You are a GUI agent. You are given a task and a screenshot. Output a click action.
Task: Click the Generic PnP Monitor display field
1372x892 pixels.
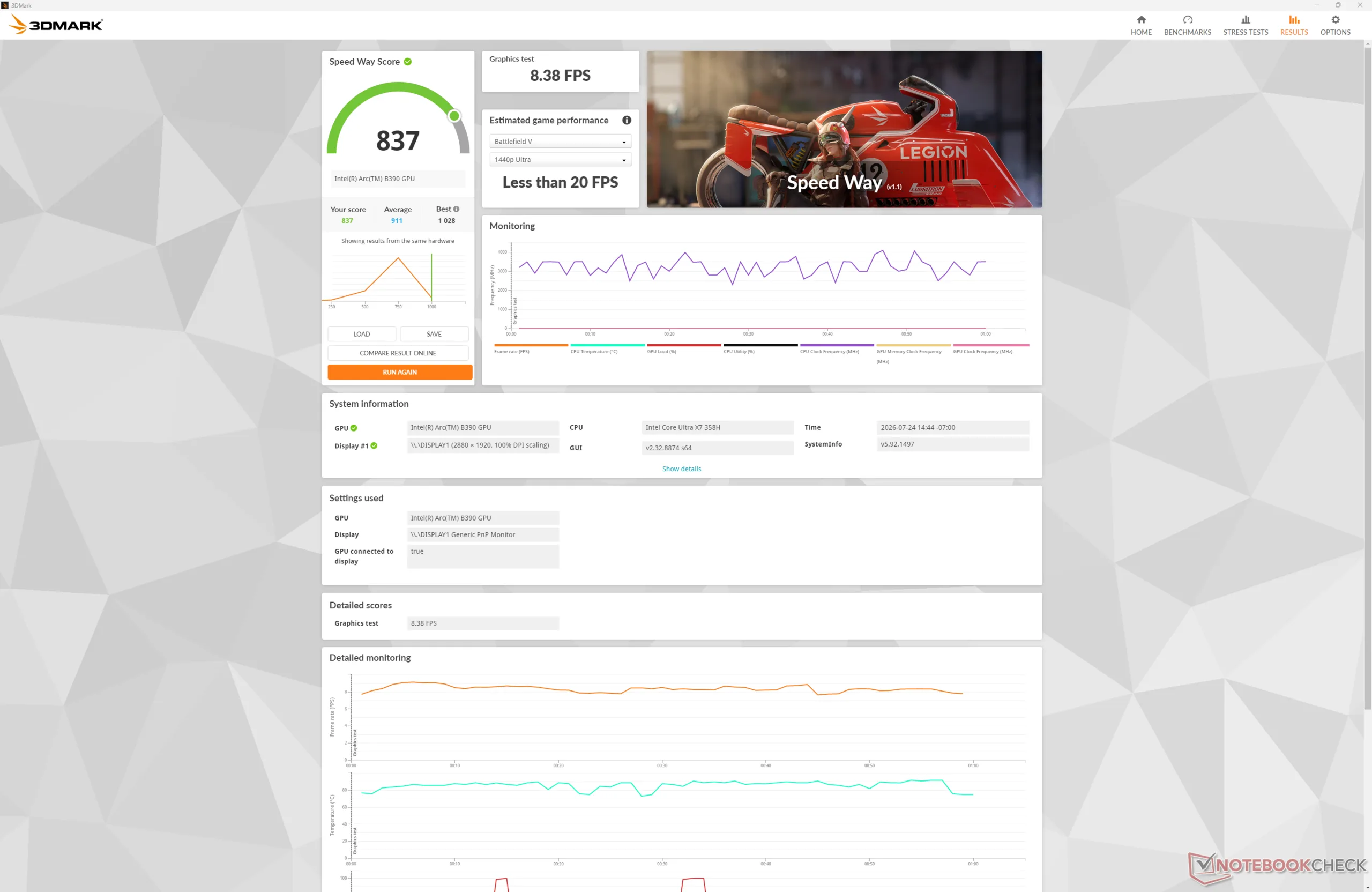[x=482, y=534]
